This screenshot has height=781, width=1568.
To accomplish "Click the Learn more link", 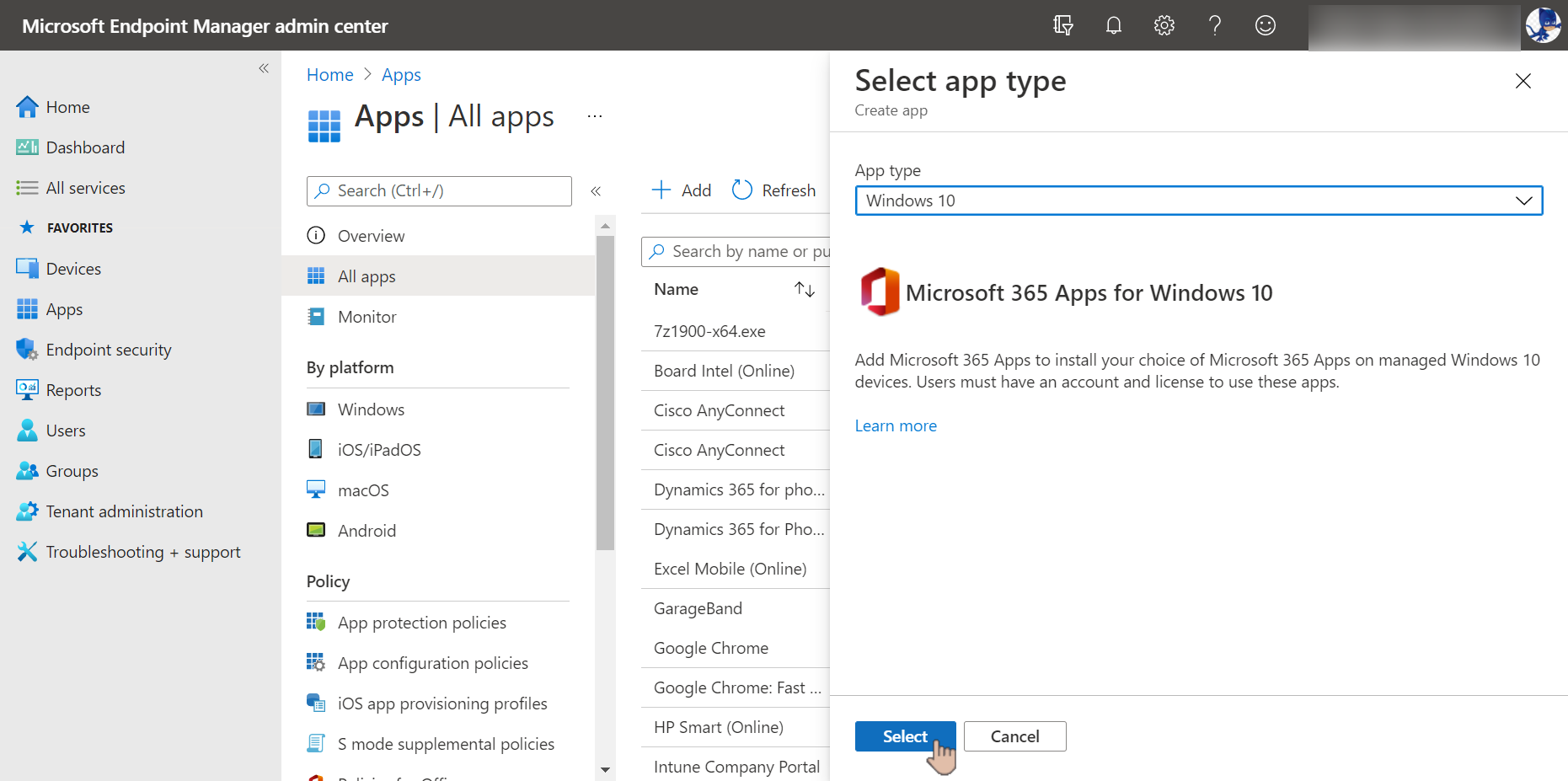I will click(x=896, y=426).
